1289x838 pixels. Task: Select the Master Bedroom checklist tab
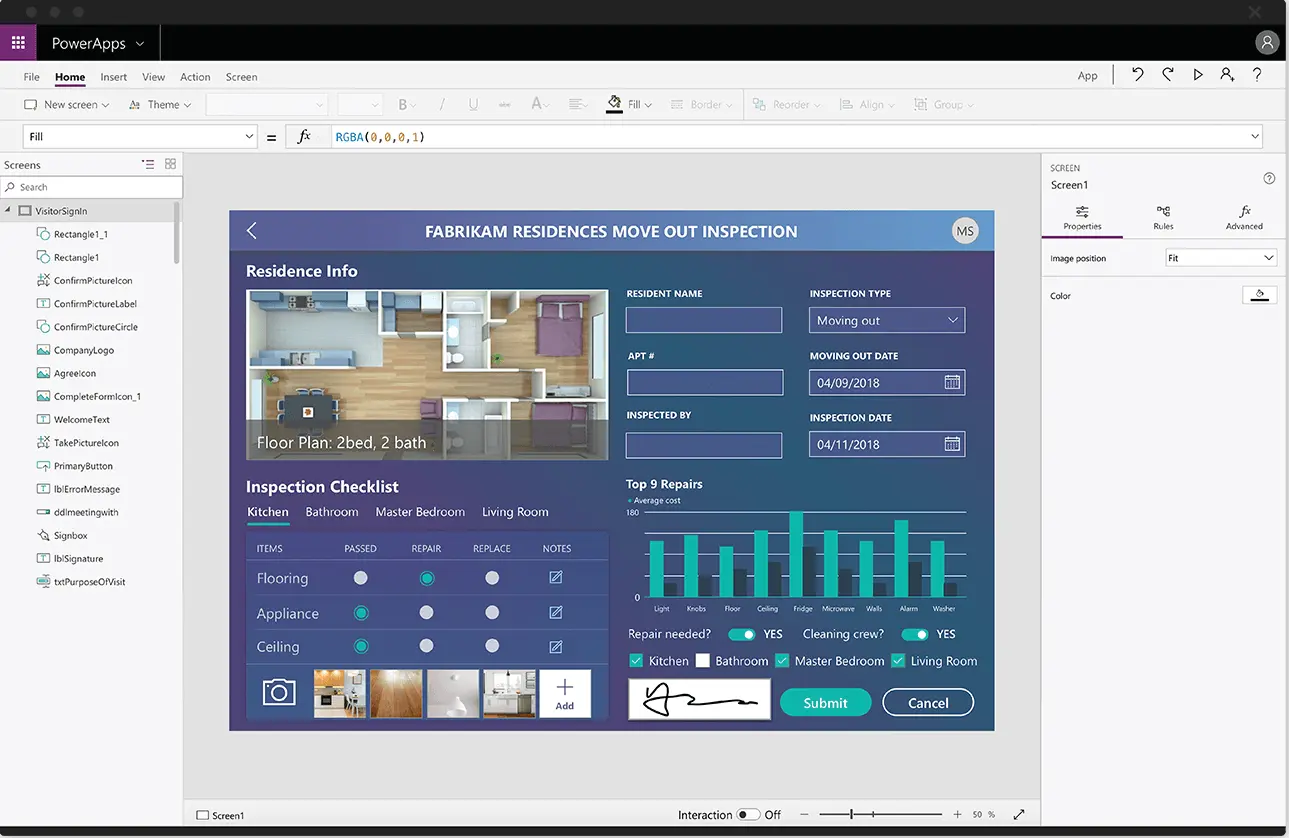coord(420,512)
